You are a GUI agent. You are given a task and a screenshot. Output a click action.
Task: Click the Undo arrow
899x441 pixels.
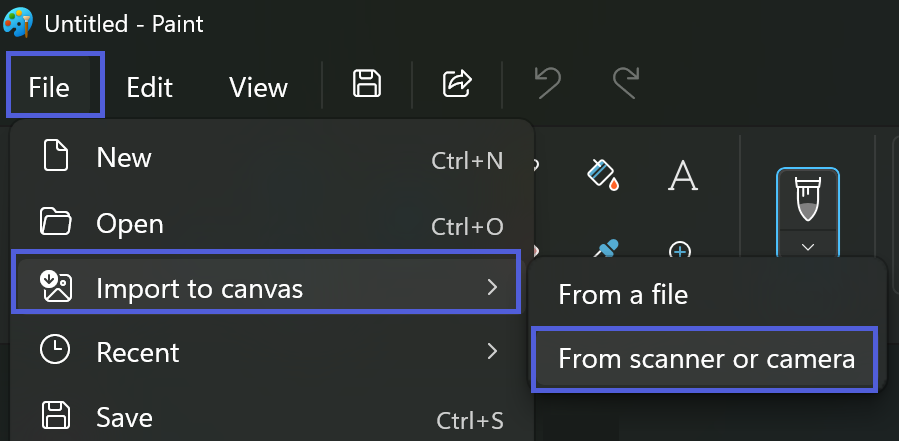[x=547, y=85]
